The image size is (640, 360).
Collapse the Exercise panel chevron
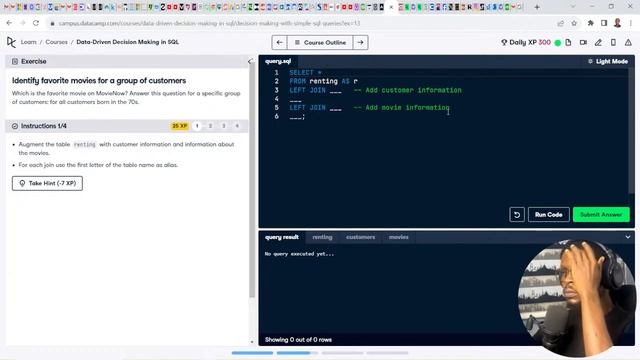[250, 62]
